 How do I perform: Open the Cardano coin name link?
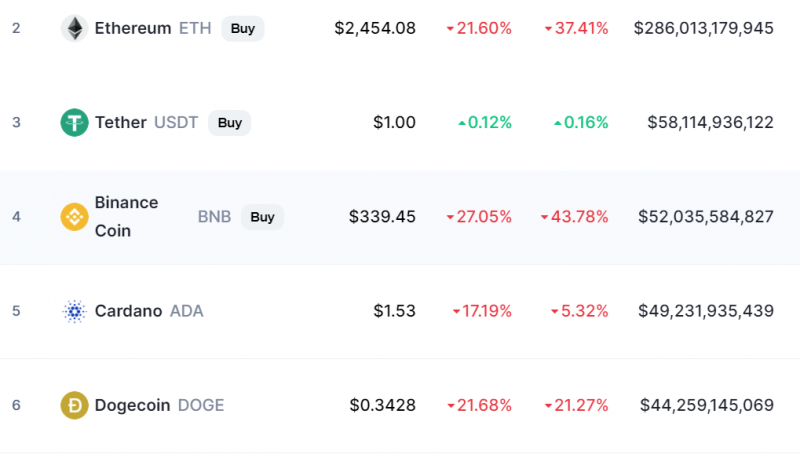pyautogui.click(x=129, y=311)
